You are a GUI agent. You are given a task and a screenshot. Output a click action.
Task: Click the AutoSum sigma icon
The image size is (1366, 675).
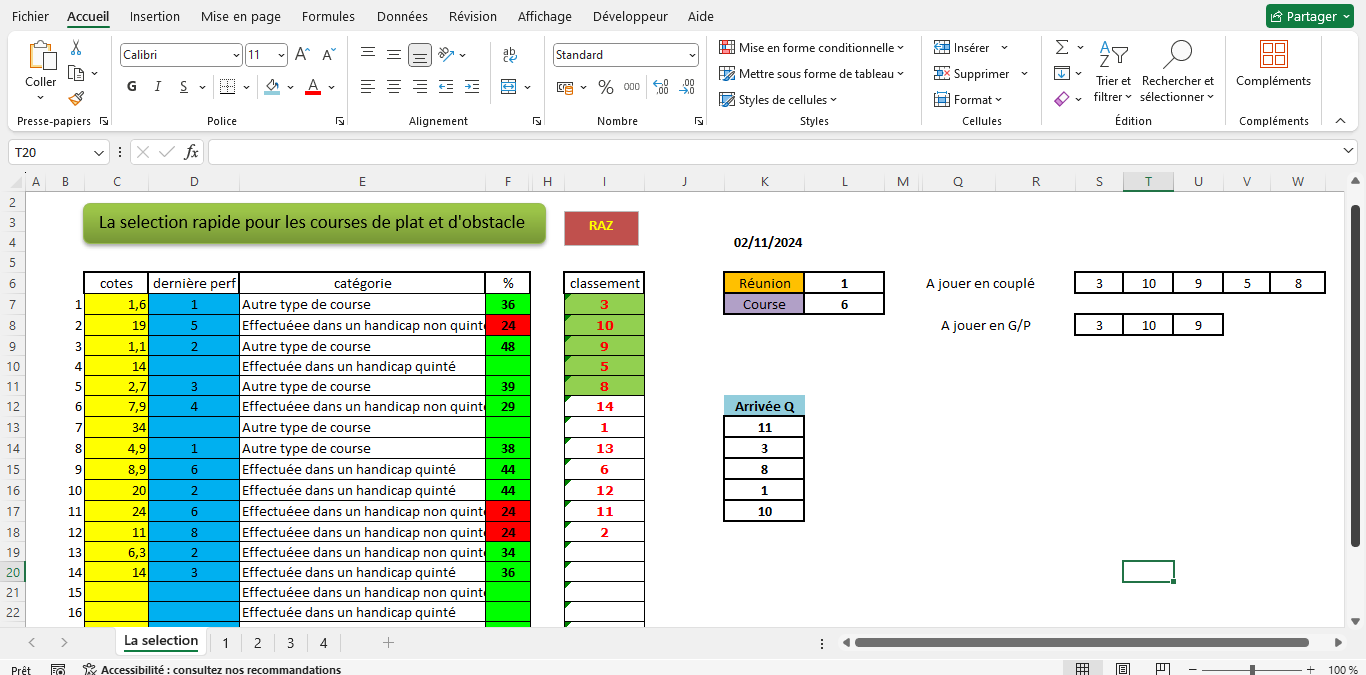pyautogui.click(x=1062, y=47)
